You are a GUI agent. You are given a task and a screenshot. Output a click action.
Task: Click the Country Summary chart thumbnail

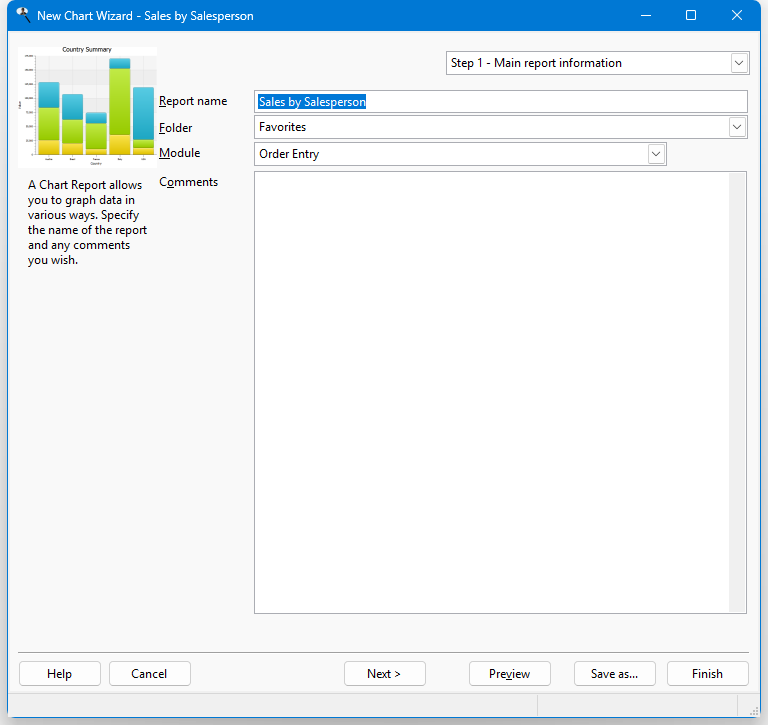pos(87,105)
